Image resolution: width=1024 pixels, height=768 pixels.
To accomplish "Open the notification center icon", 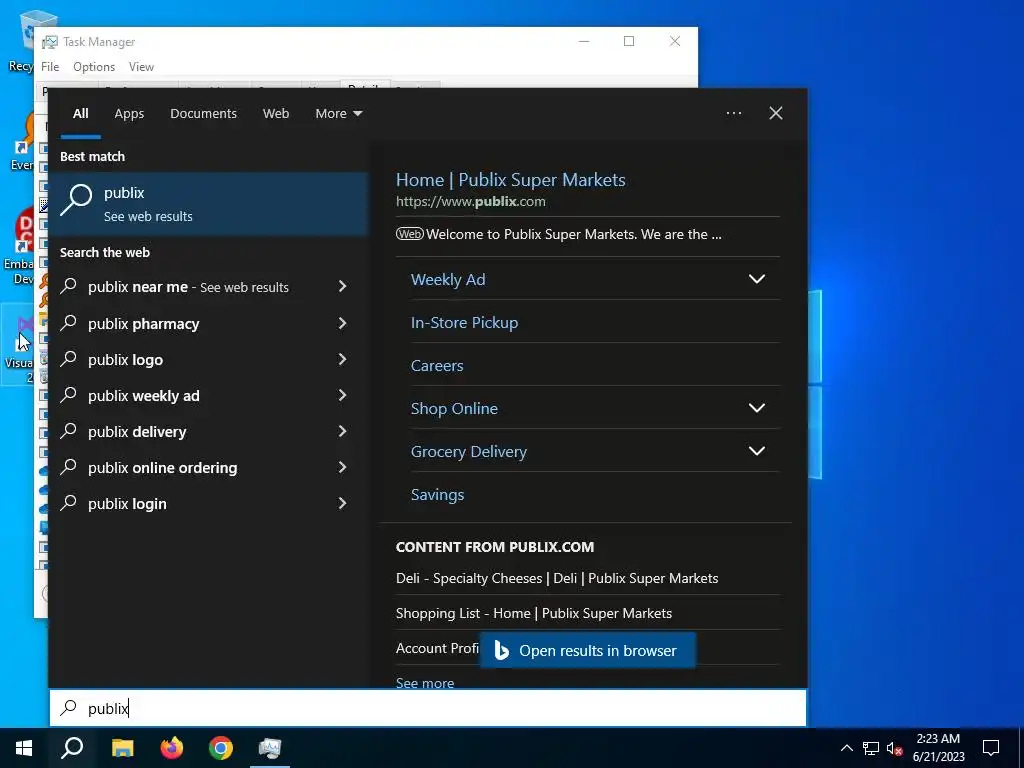I will (x=991, y=748).
